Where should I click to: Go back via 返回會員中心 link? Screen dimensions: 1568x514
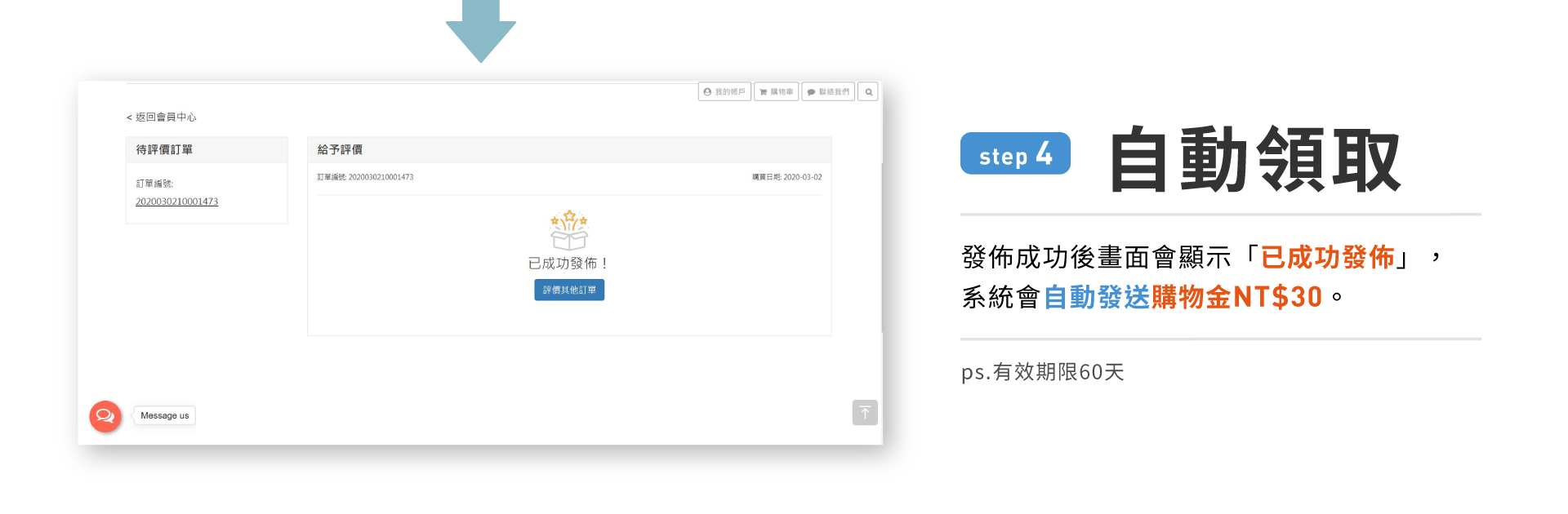tap(162, 117)
